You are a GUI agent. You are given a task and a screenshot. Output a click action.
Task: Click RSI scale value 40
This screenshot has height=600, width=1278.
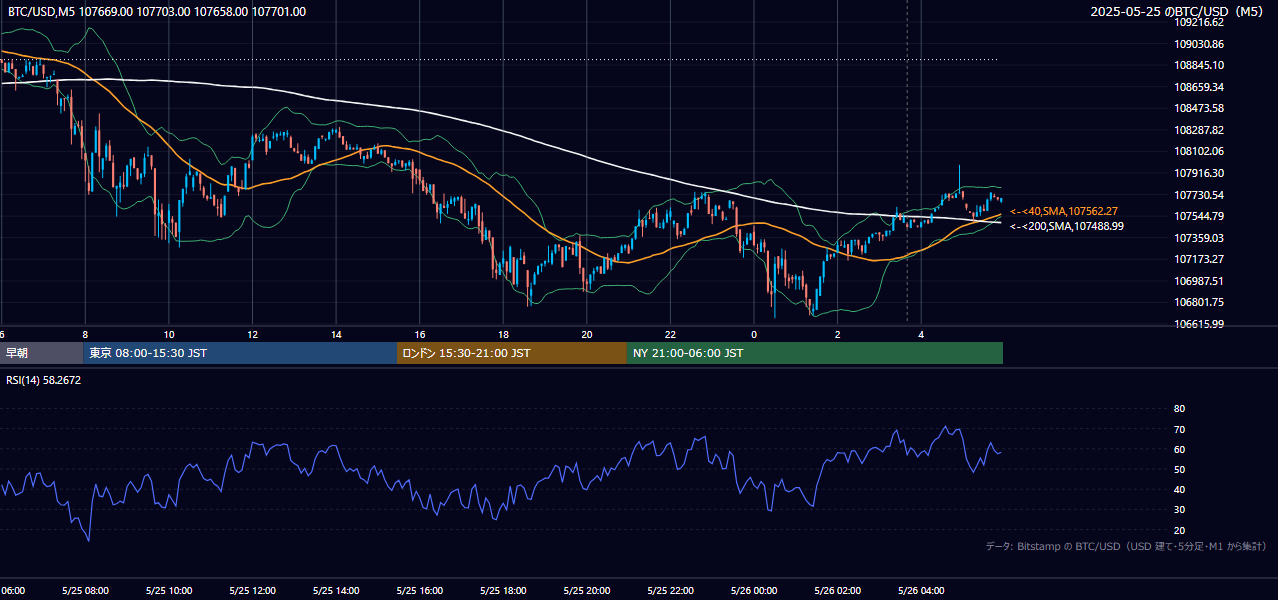click(x=1179, y=489)
